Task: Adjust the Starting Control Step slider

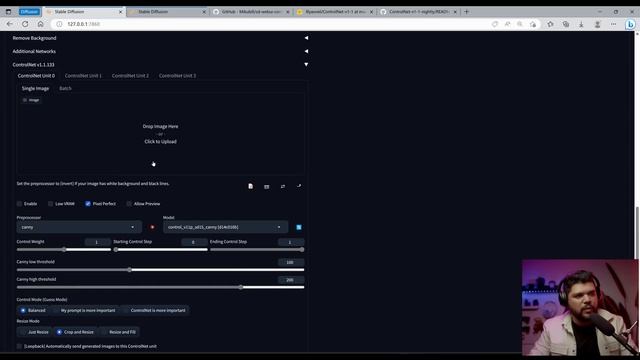Action: coord(160,249)
